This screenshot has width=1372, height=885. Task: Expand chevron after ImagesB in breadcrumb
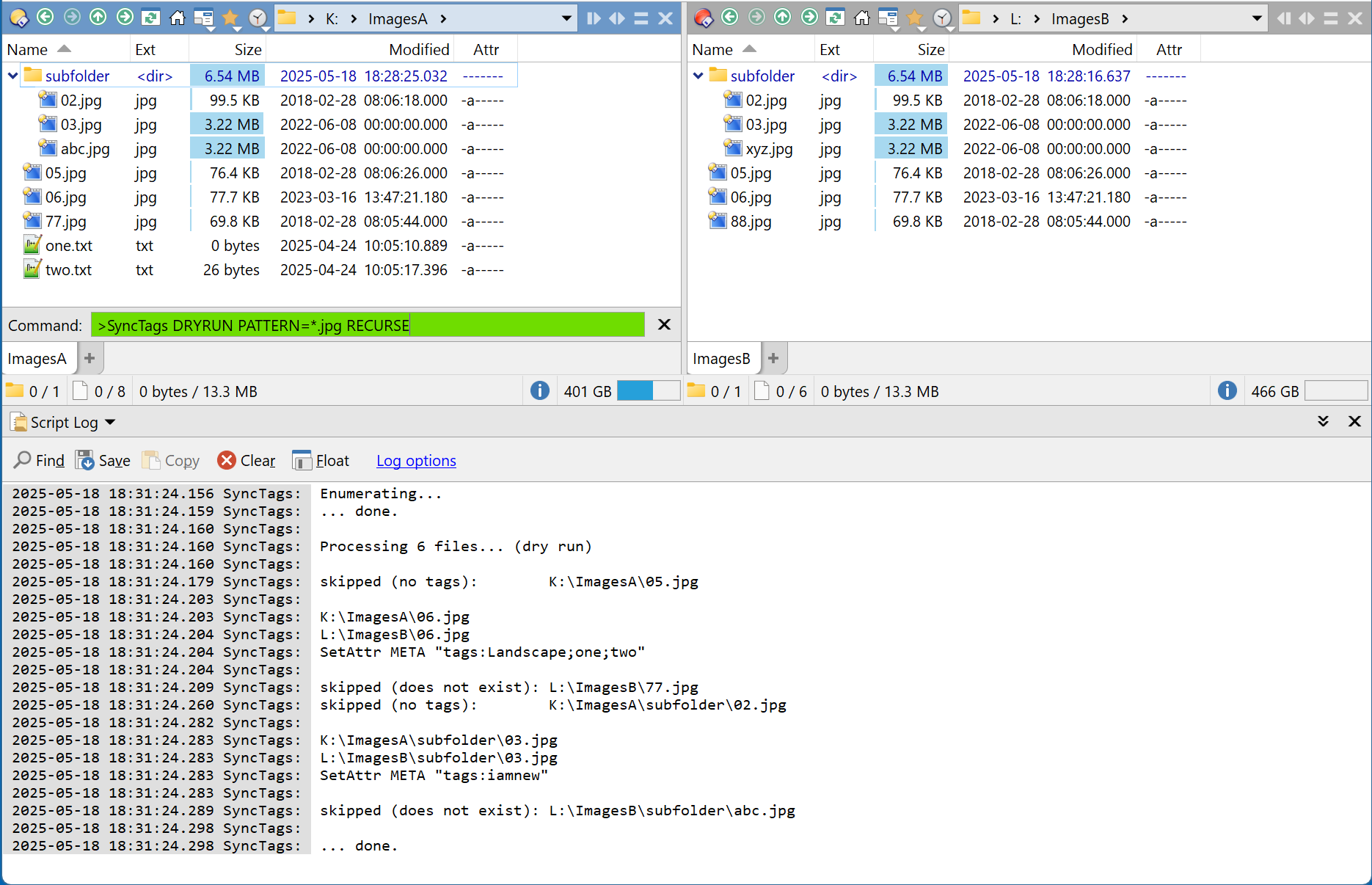[x=1125, y=19]
